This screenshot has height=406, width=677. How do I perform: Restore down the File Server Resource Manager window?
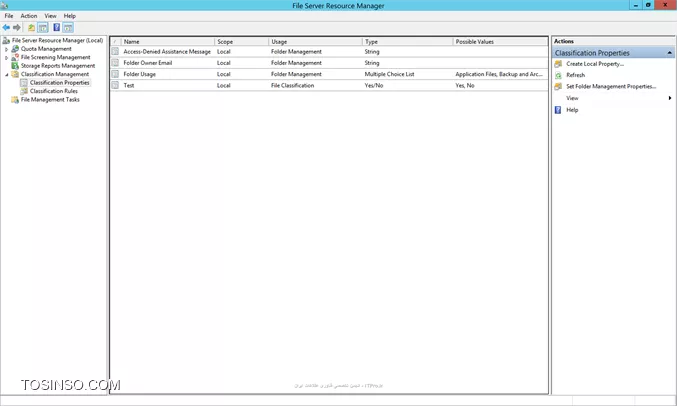click(x=648, y=5)
